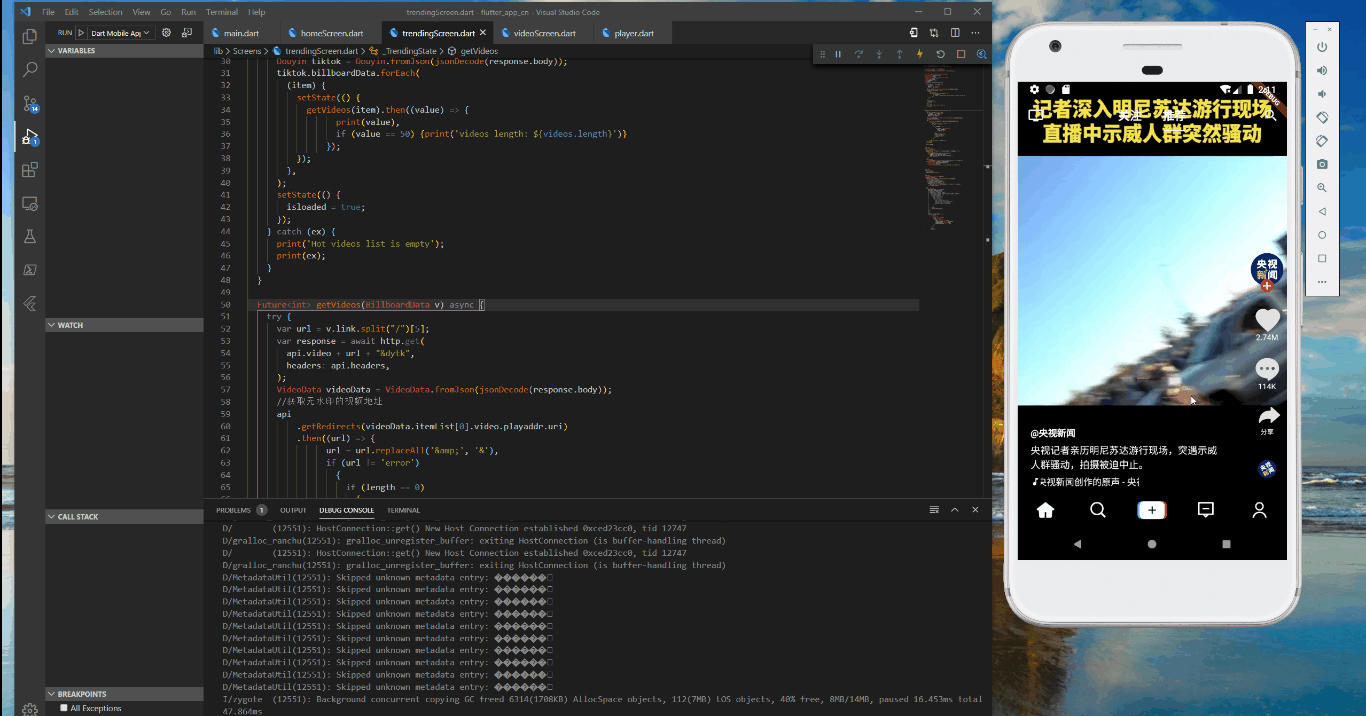Viewport: 1366px width, 716px height.
Task: Click the Flutter hot reload lightning icon
Action: pos(920,54)
